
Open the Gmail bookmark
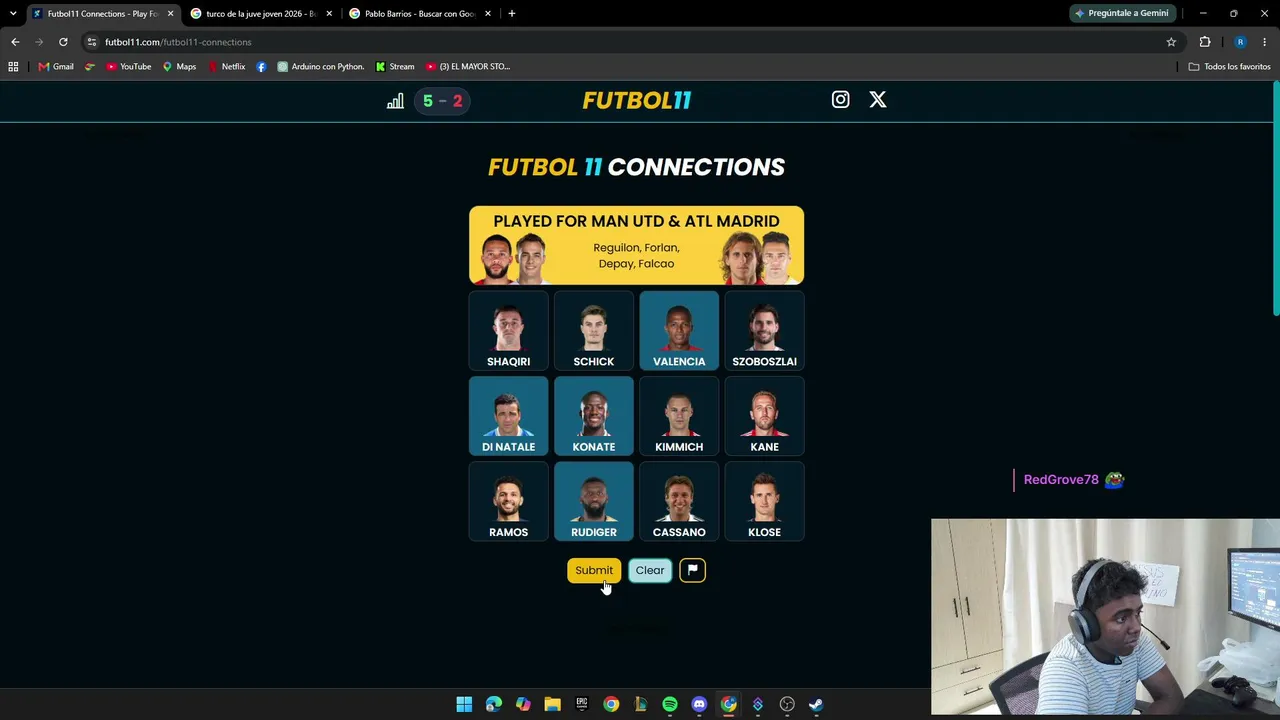pos(56,67)
